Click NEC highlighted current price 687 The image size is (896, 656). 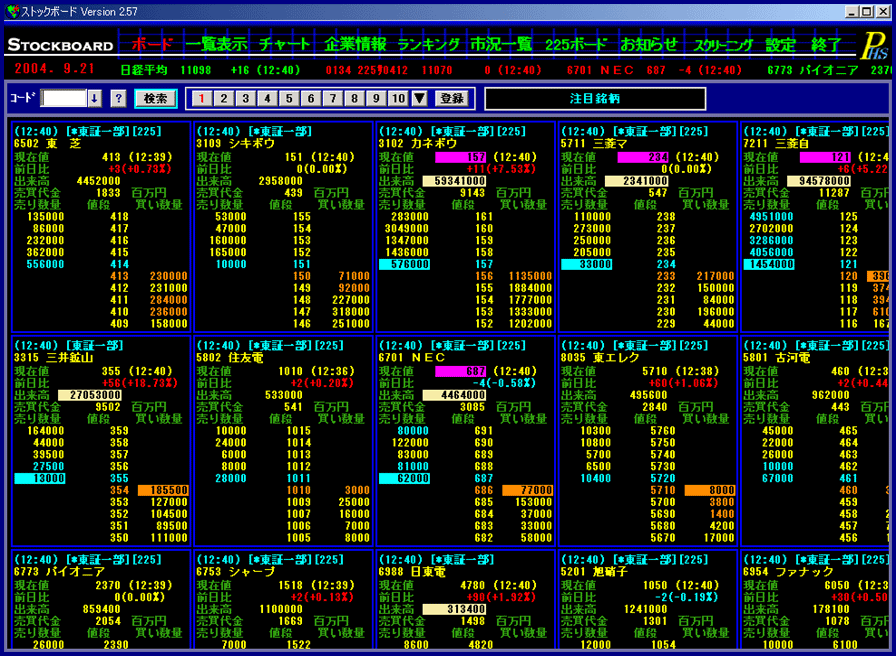(x=461, y=371)
